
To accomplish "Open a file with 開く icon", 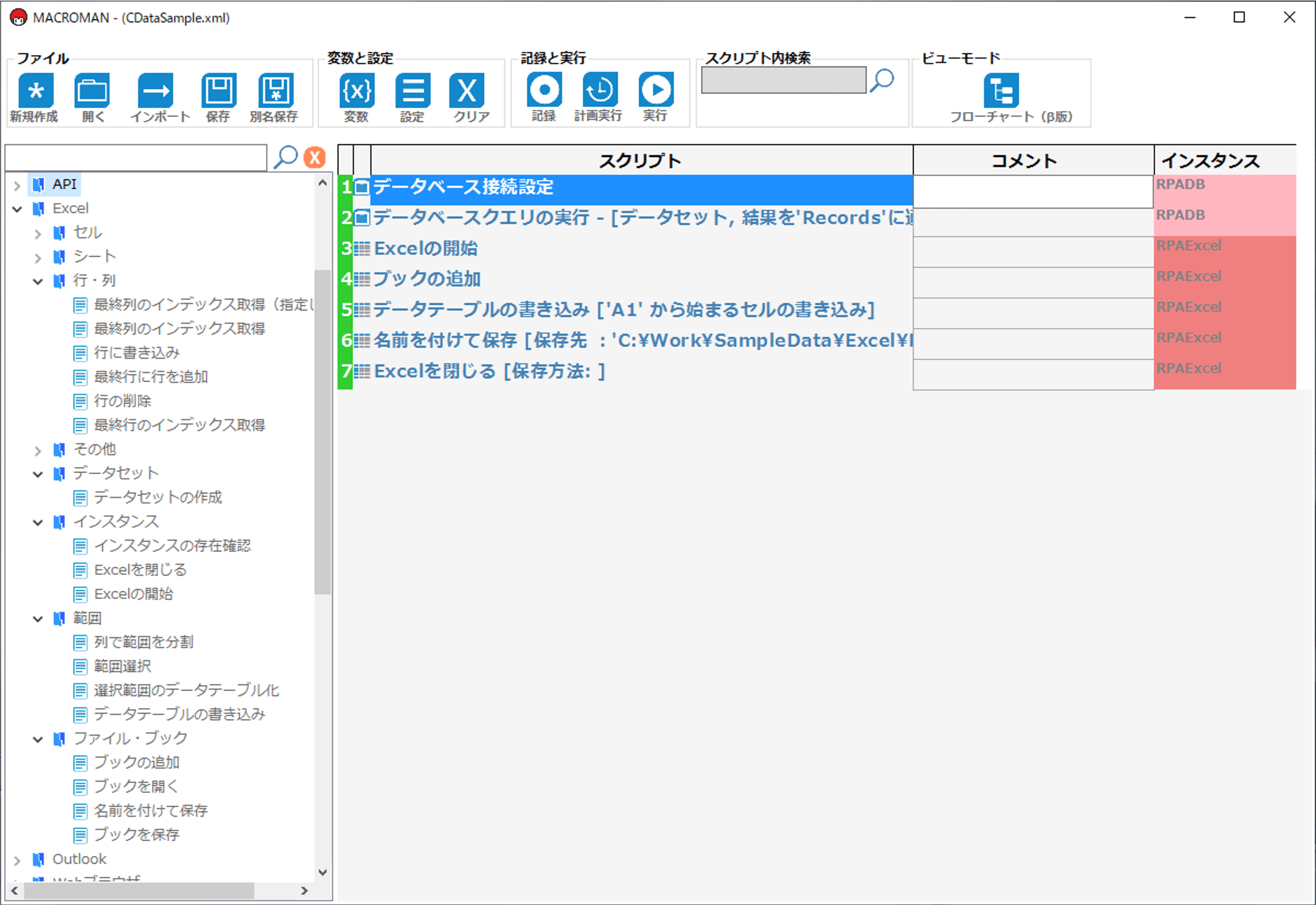I will 92,90.
